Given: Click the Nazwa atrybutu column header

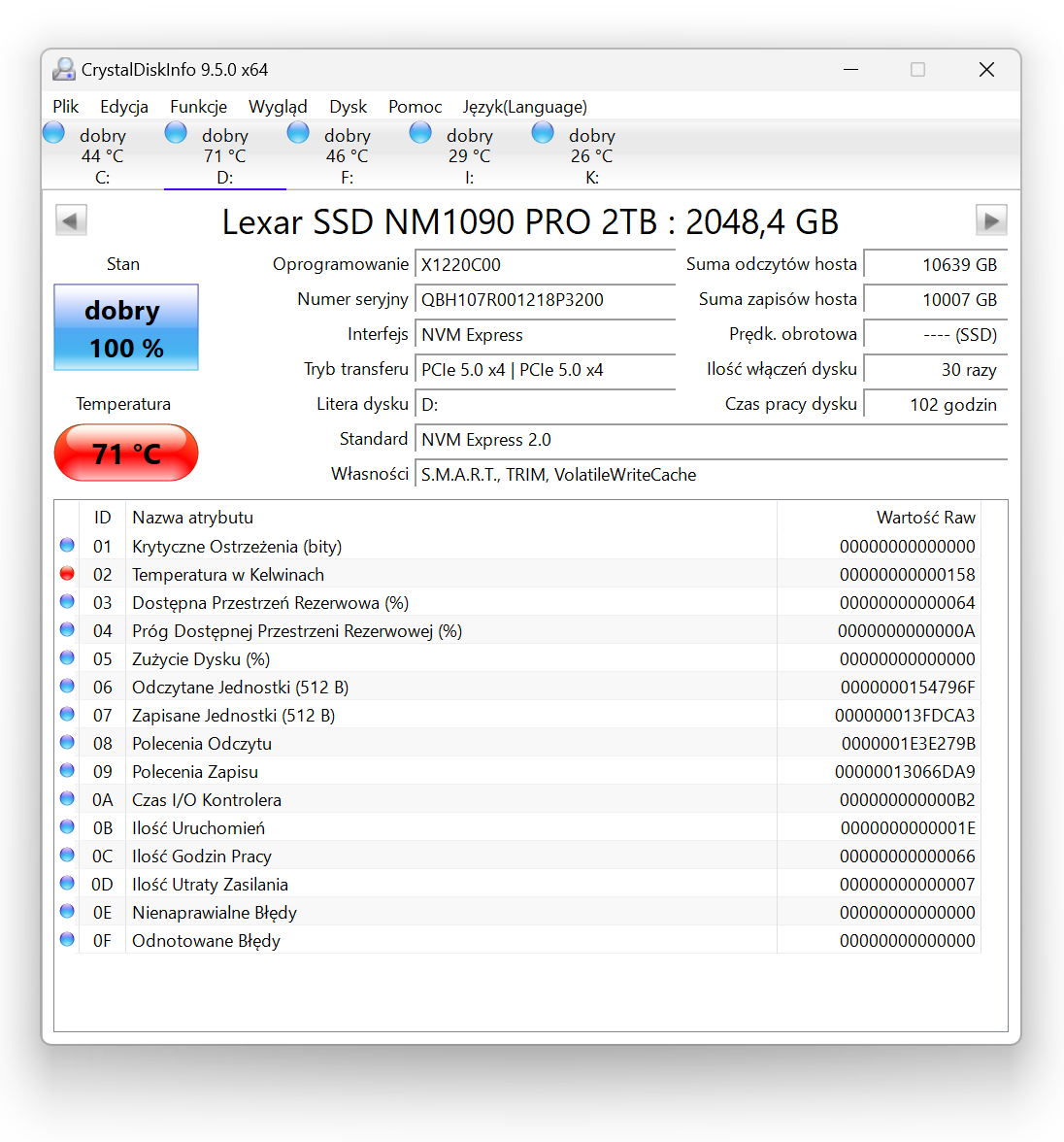Looking at the screenshot, I should (192, 518).
